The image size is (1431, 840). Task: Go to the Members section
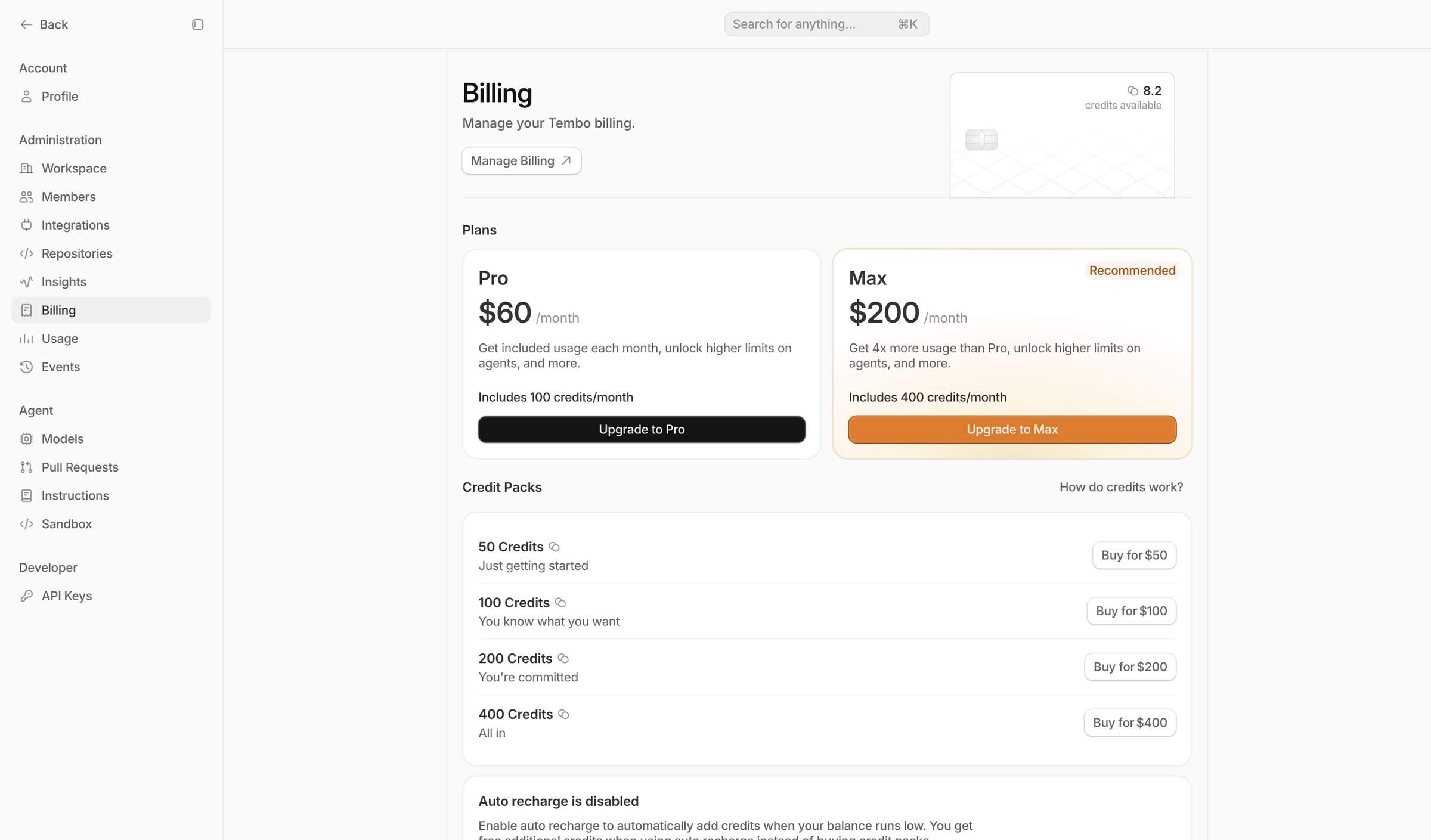(x=111, y=197)
